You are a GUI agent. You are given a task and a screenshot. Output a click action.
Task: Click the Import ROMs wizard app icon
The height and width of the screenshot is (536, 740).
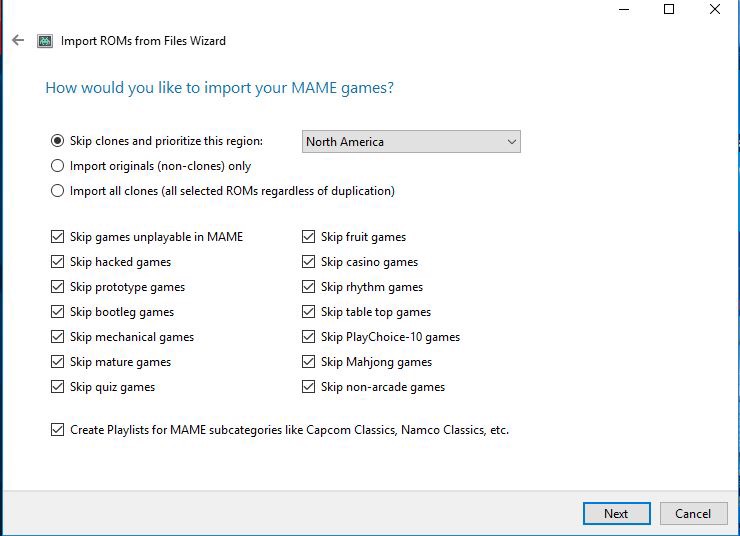tap(45, 41)
